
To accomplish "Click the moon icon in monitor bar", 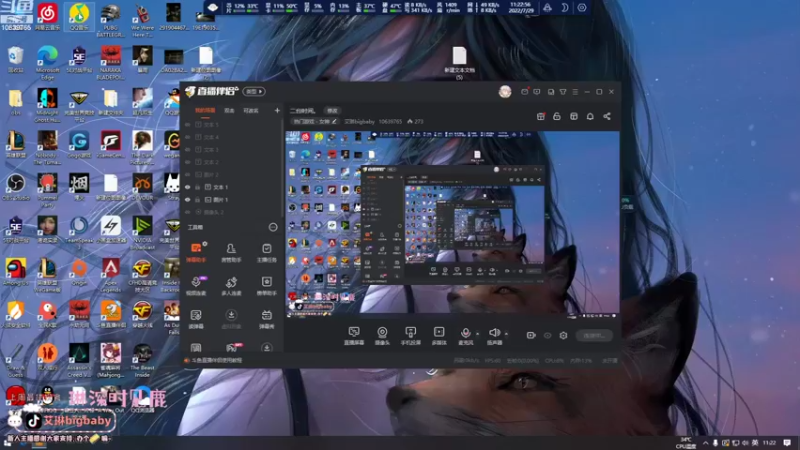I will pyautogui.click(x=564, y=8).
